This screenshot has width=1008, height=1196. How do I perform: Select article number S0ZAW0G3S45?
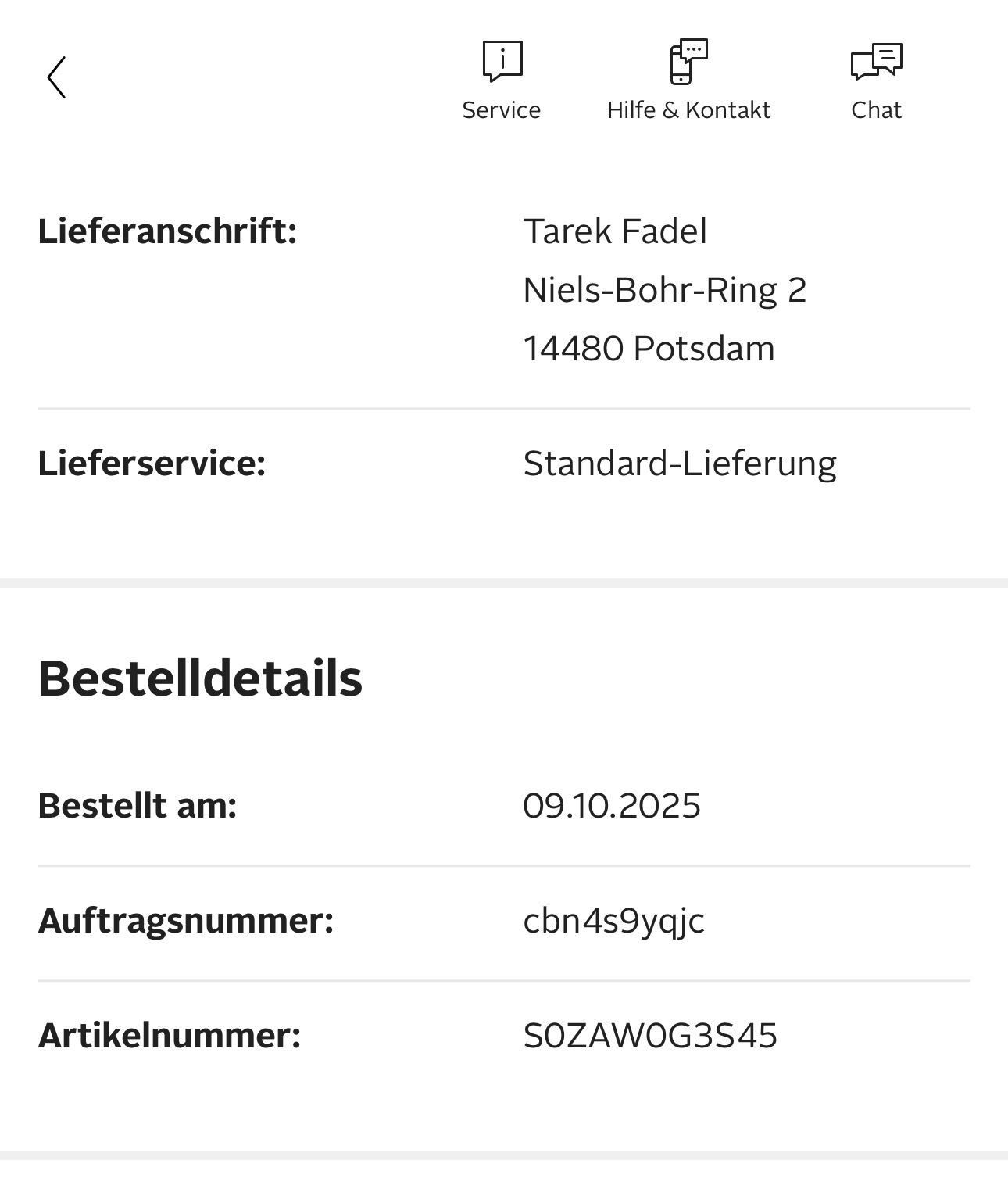(650, 1036)
